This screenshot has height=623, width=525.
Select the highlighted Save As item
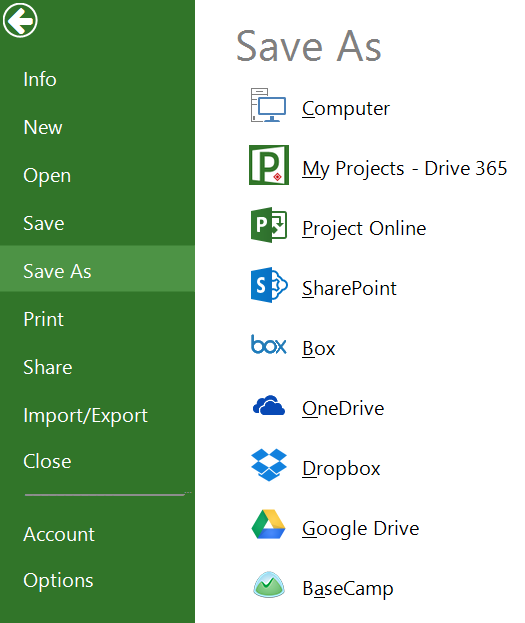click(97, 269)
